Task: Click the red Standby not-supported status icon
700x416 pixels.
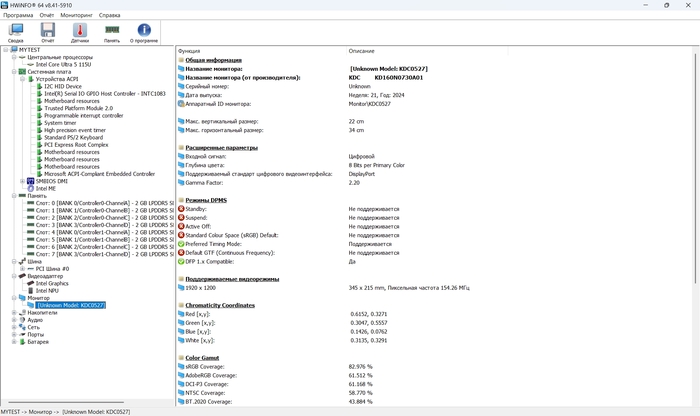Action: [181, 209]
